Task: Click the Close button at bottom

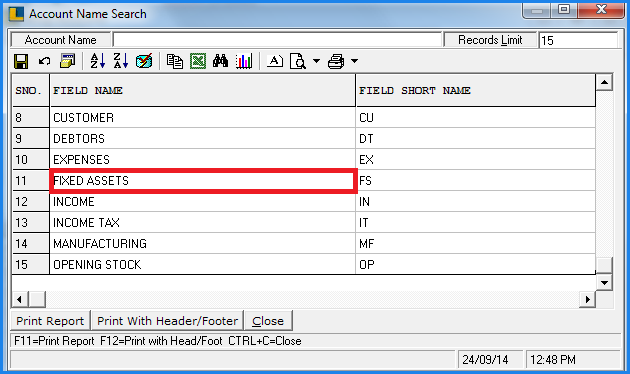Action: [268, 321]
